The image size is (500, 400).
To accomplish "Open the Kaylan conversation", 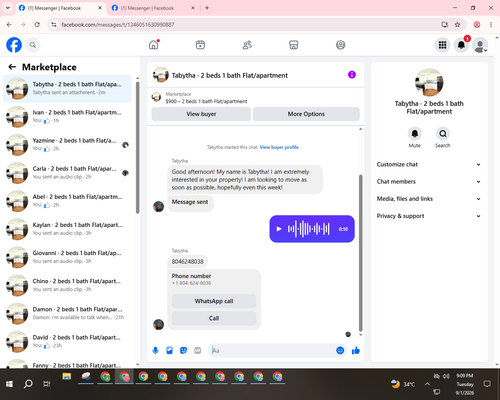I will (67, 229).
